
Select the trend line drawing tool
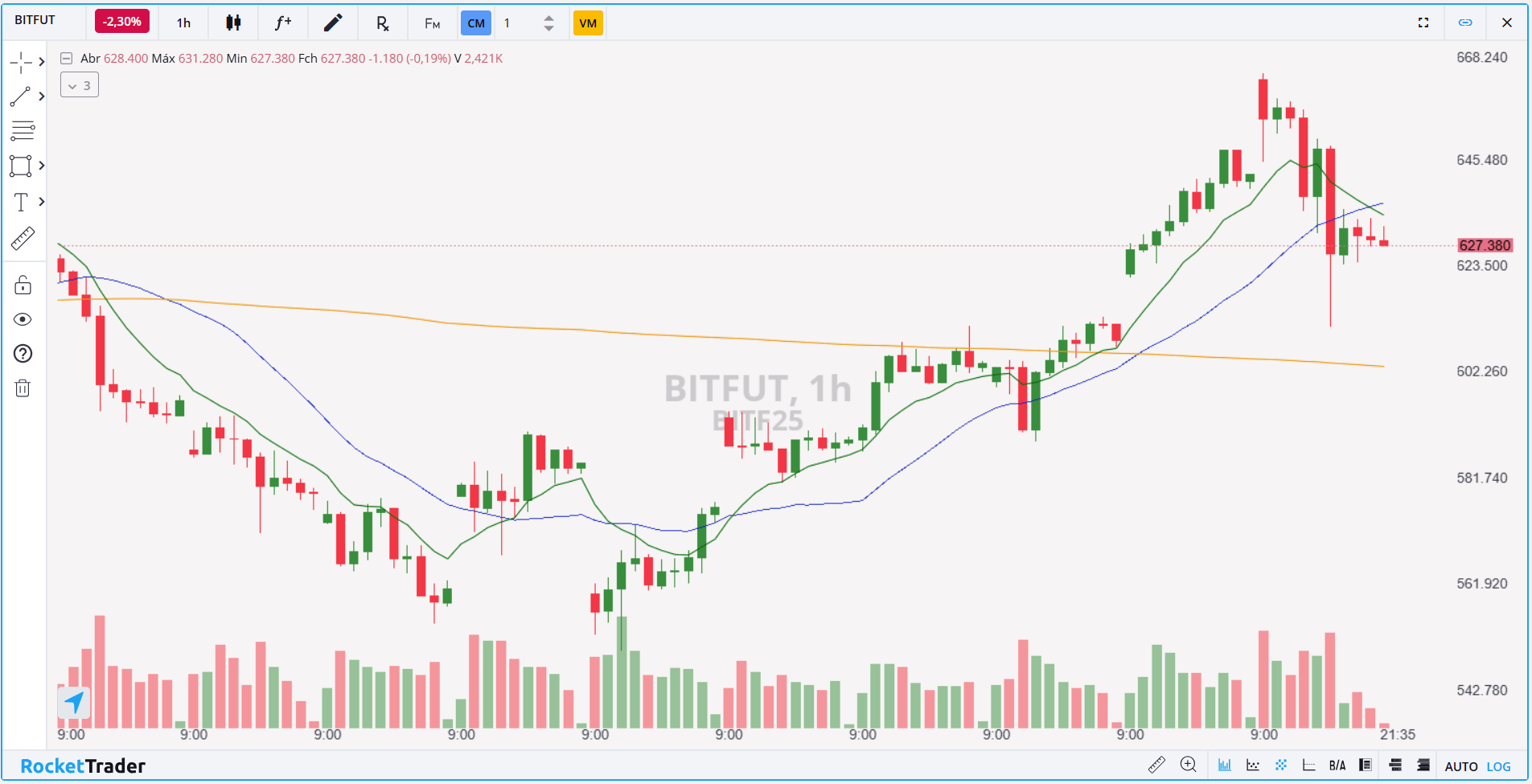21,96
